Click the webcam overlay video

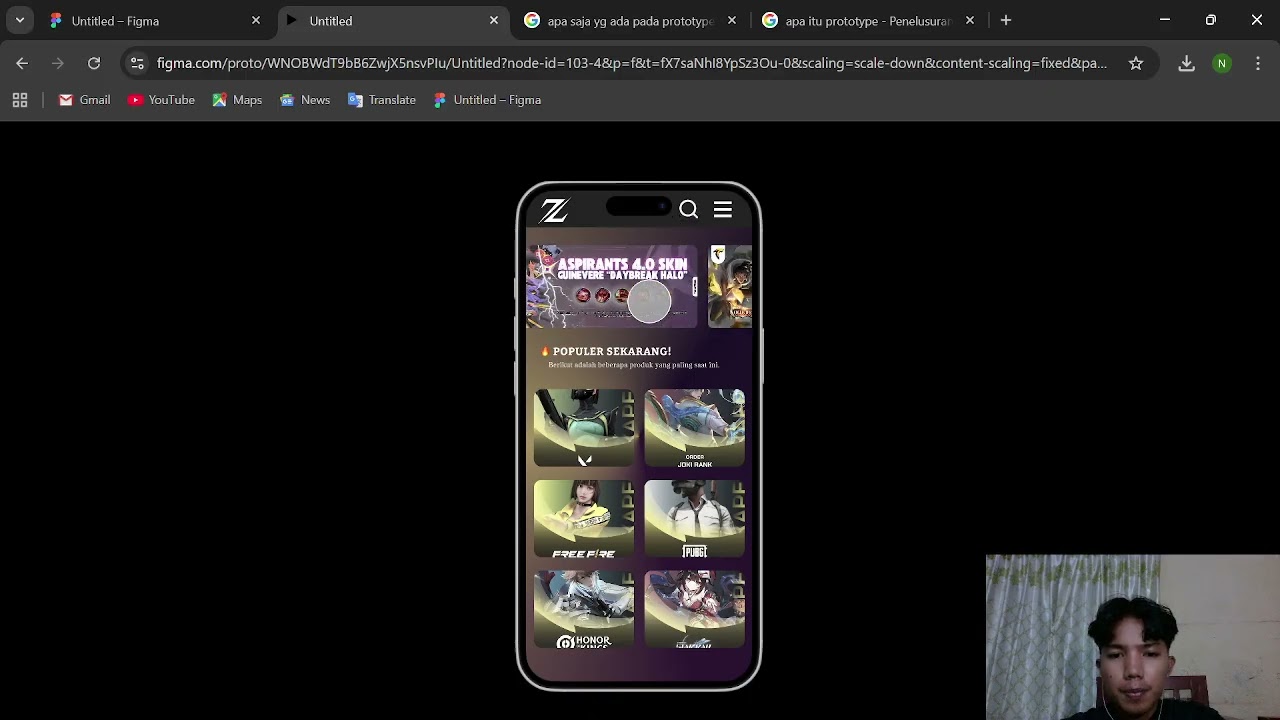pos(1133,637)
